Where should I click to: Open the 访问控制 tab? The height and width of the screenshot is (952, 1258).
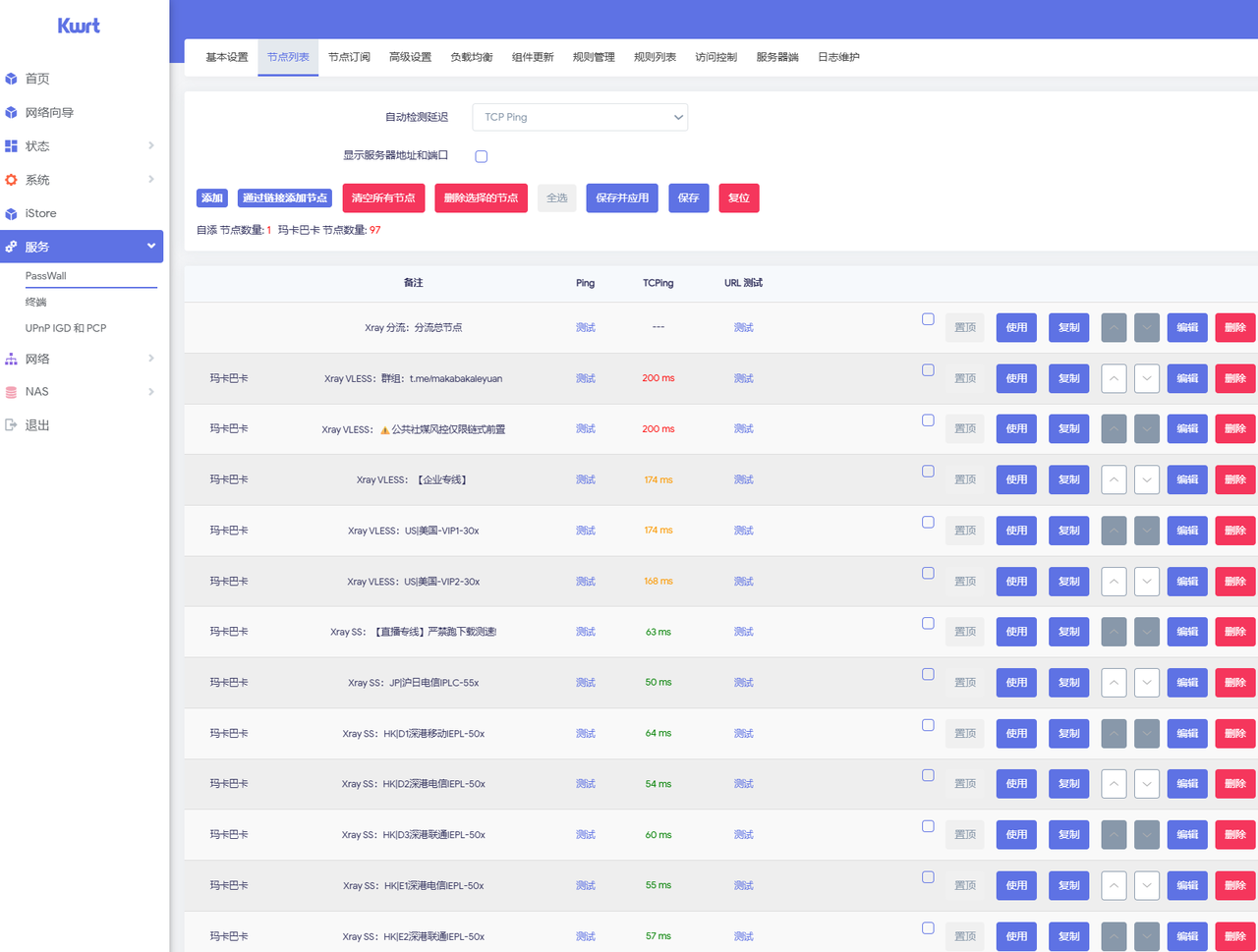pyautogui.click(x=715, y=57)
